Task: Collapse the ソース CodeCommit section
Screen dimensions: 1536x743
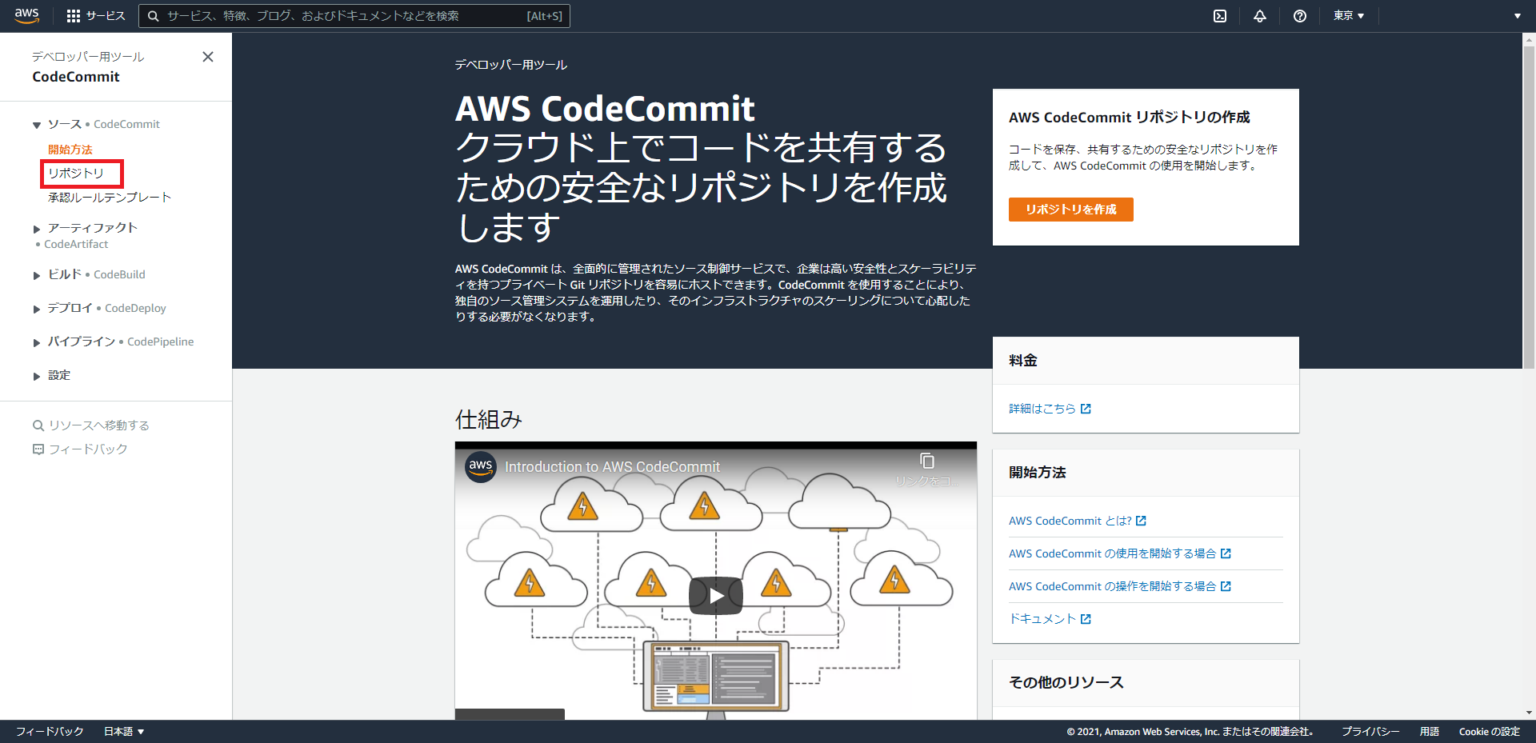Action: tap(37, 123)
